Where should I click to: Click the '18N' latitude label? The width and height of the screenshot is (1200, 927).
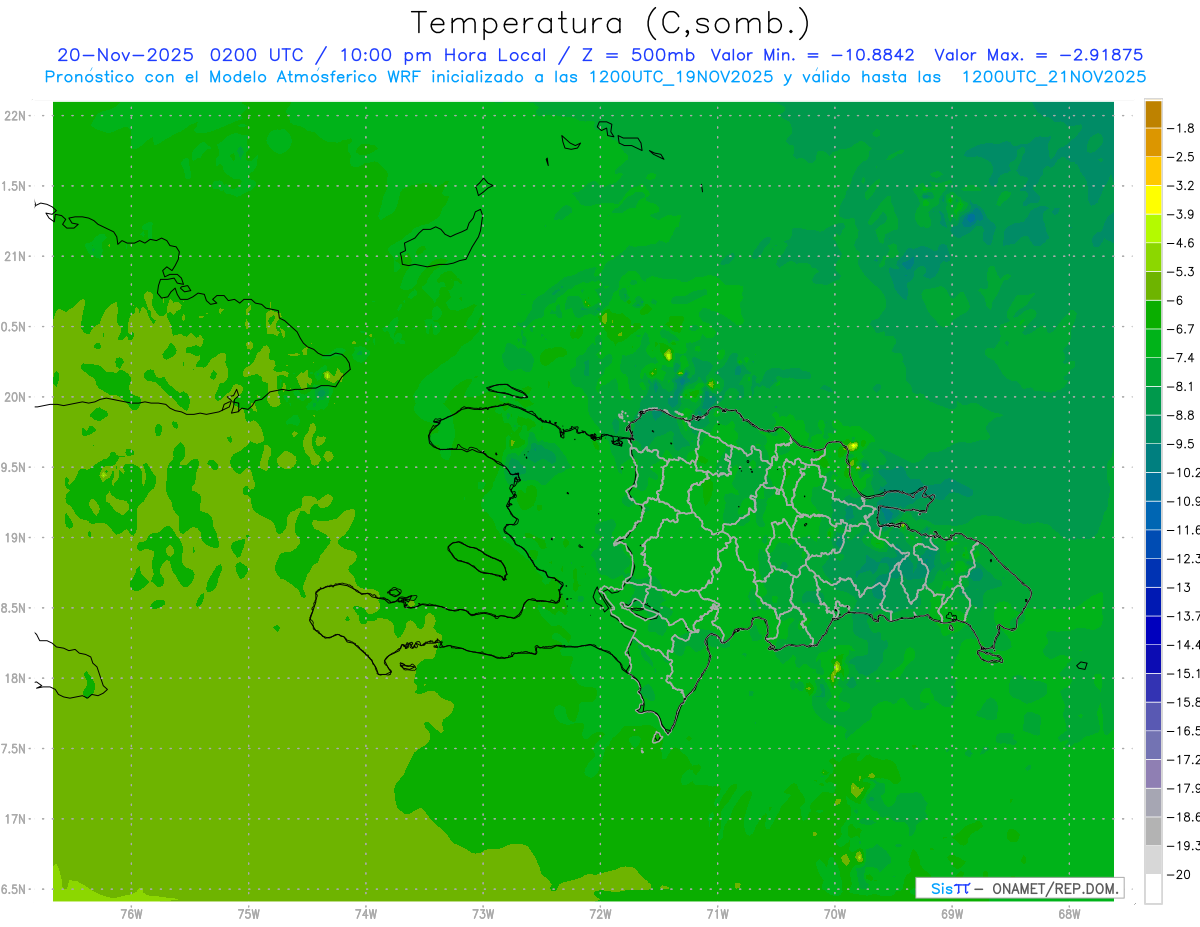click(x=16, y=678)
